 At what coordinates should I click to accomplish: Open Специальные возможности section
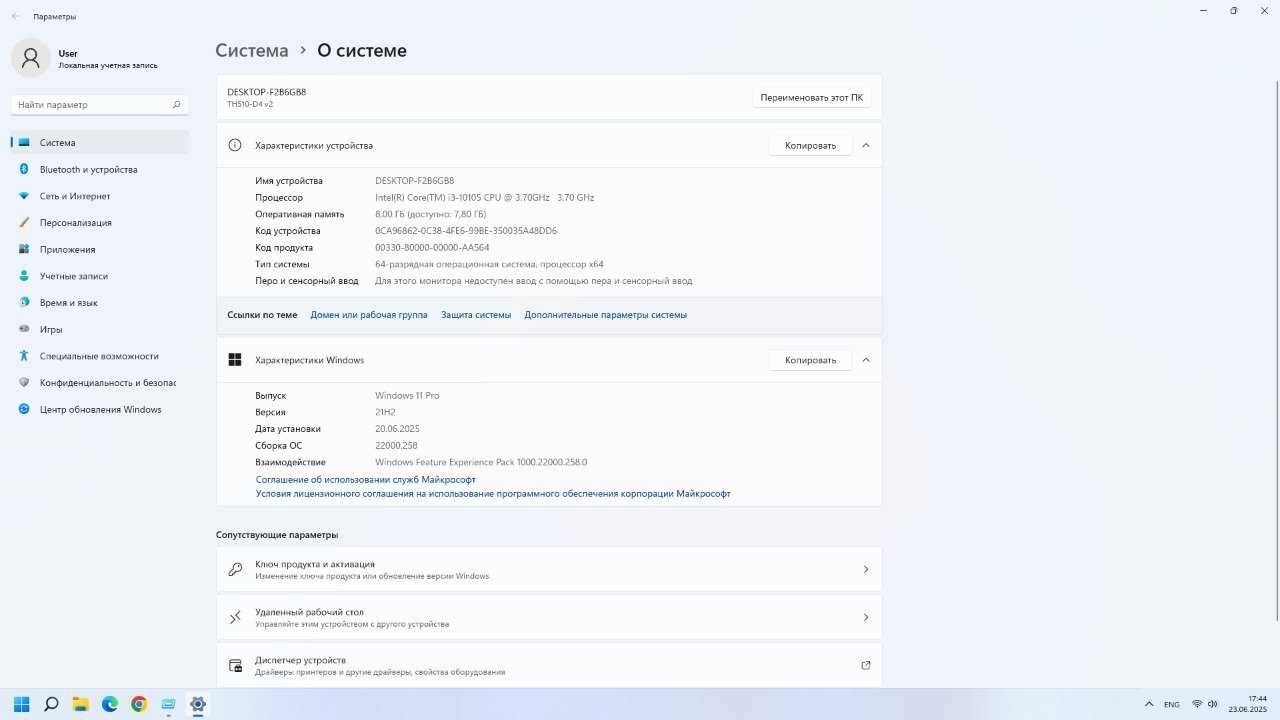[x=100, y=356]
